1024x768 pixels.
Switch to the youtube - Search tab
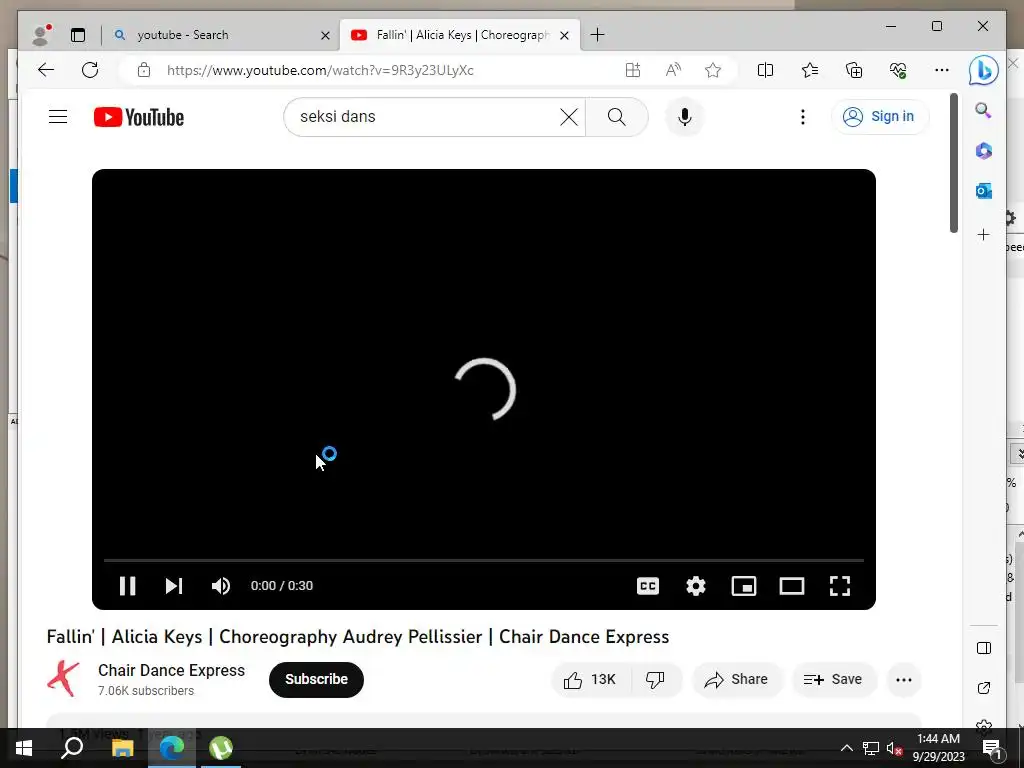219,35
